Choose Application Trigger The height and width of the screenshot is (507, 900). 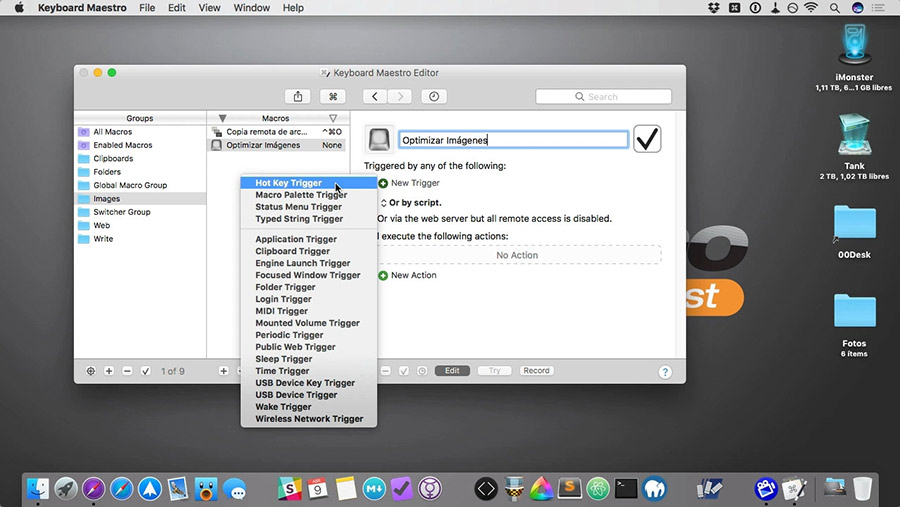(x=309, y=239)
